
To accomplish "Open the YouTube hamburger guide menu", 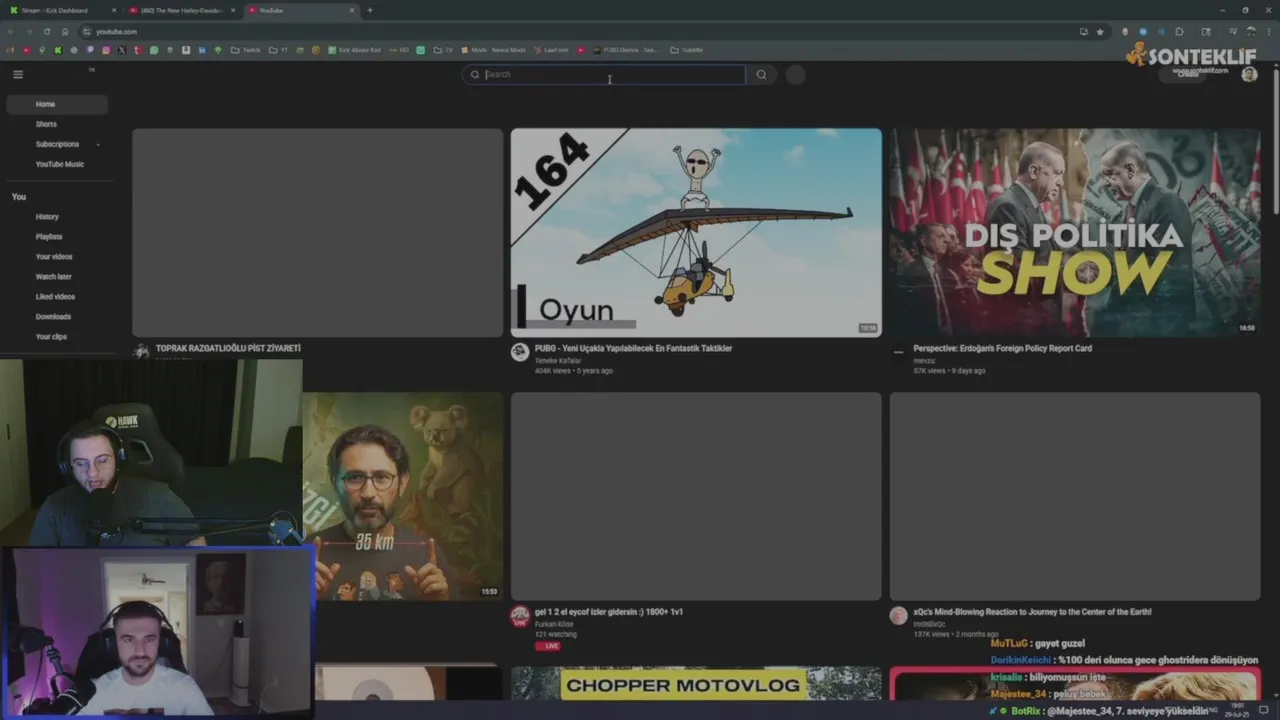I will (x=18, y=74).
